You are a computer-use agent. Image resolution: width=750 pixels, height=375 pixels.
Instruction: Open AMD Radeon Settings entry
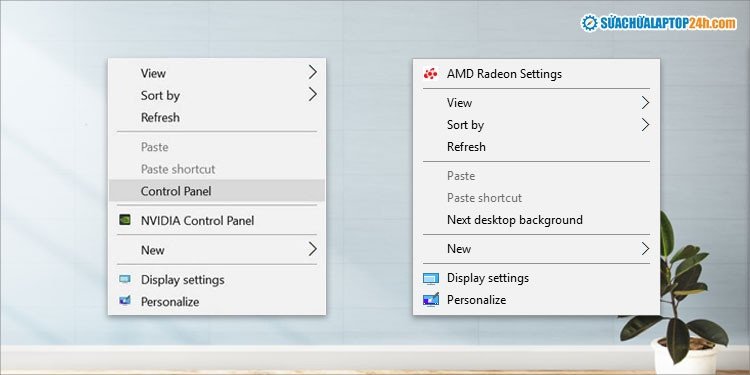pos(536,74)
